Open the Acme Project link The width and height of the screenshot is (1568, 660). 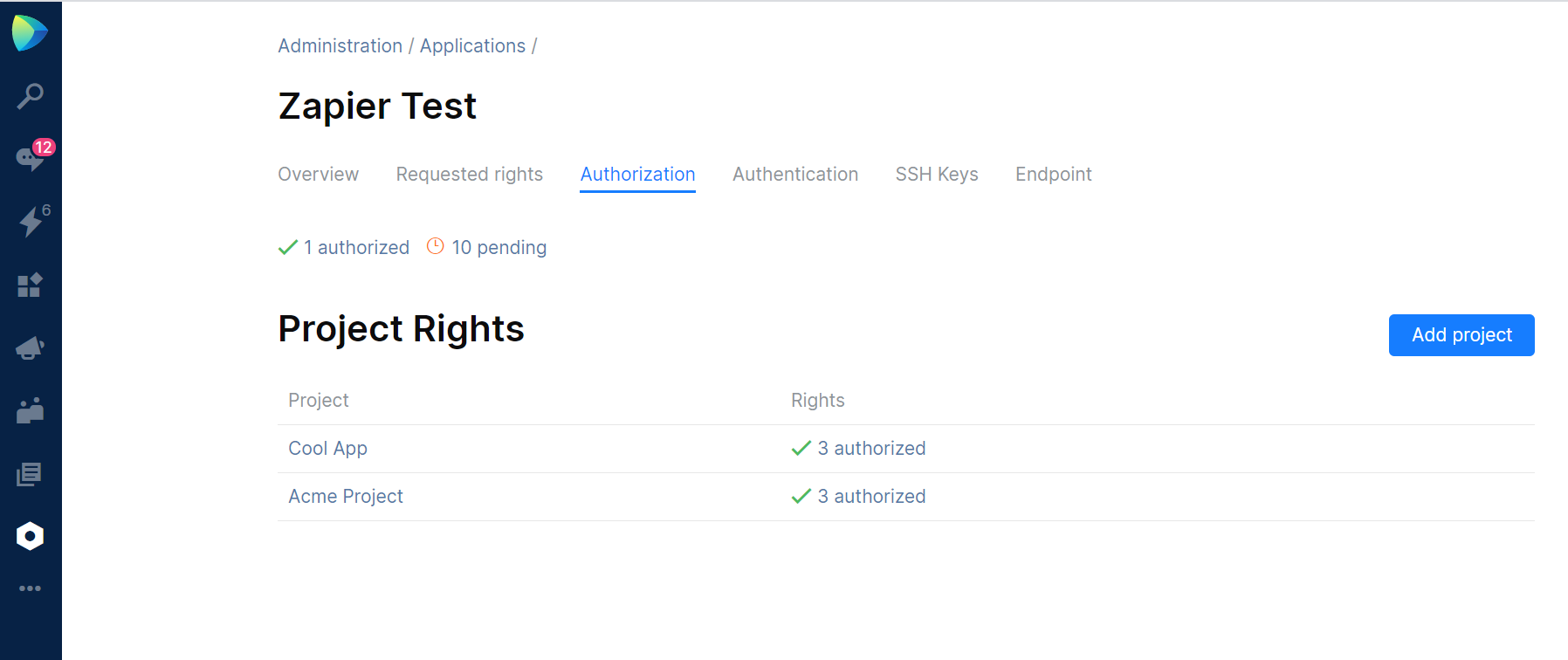point(345,497)
